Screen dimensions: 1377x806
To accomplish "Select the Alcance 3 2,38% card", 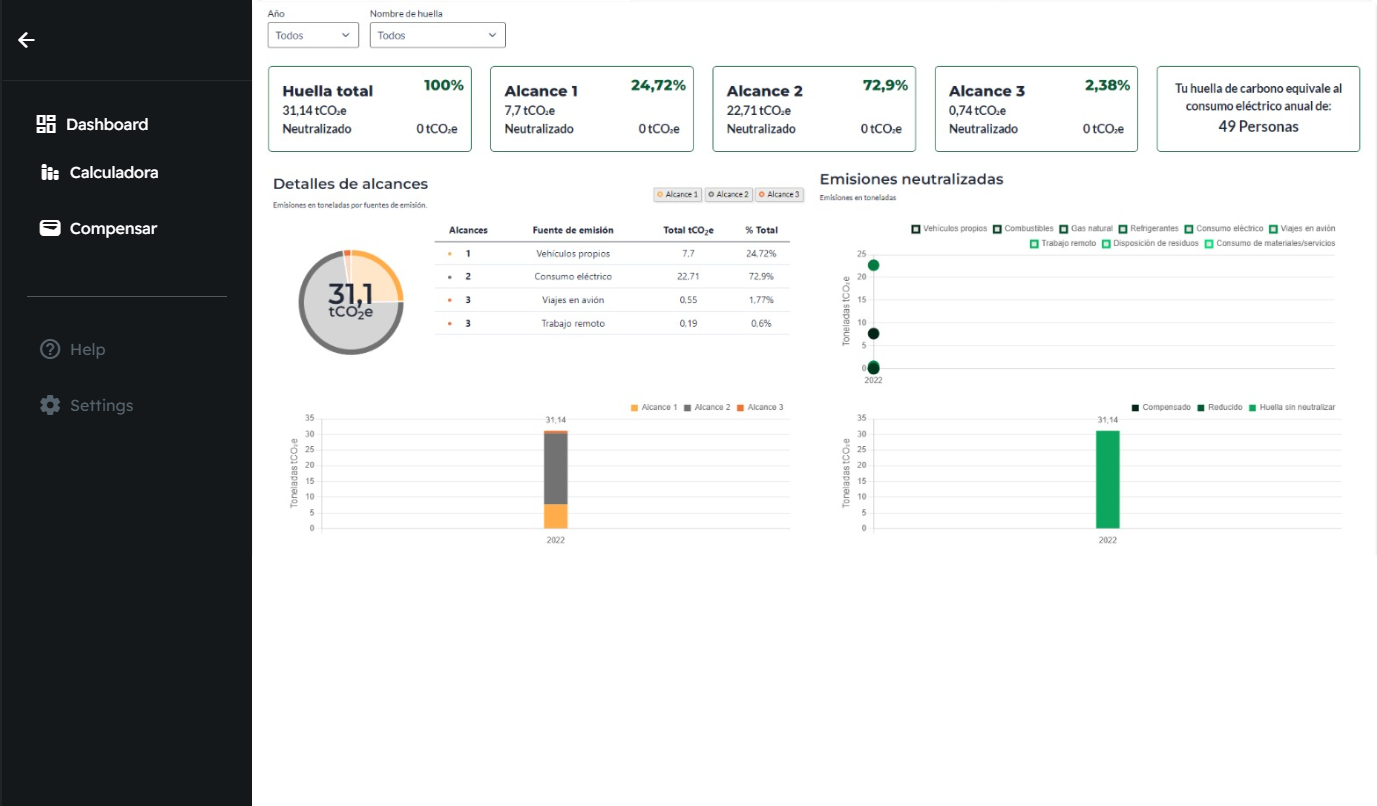I will point(1036,109).
